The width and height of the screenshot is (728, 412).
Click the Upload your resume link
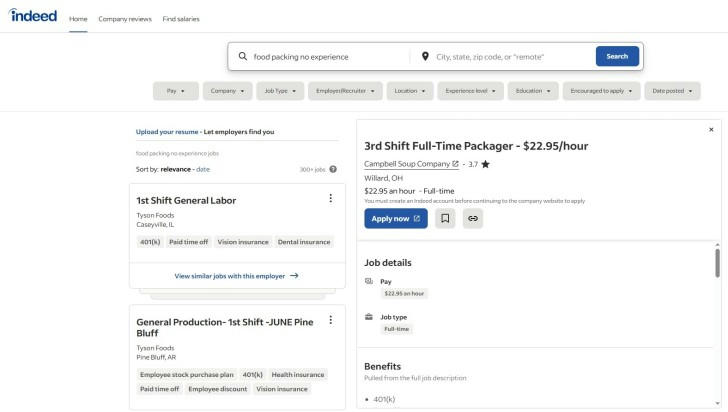167,132
